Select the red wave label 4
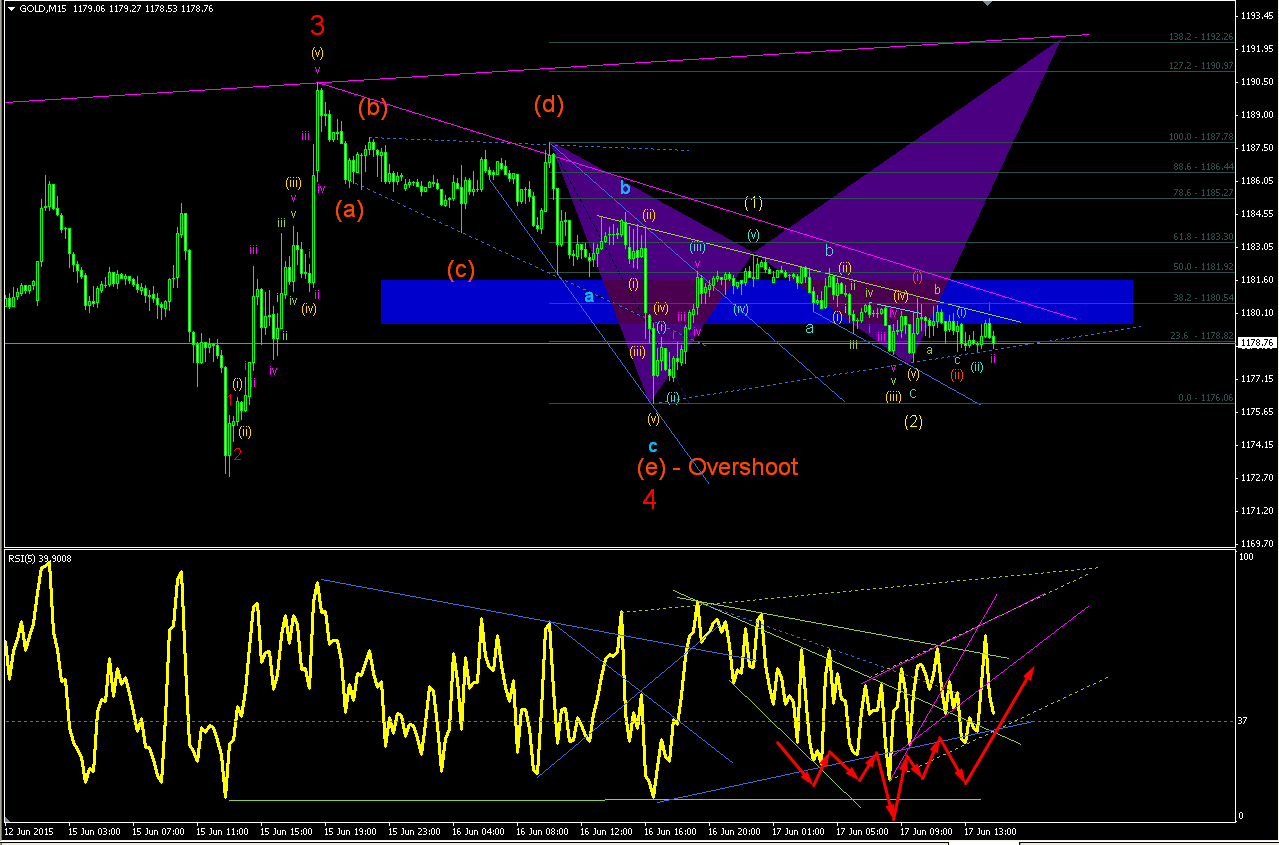Screen dimensions: 1279x845 coord(649,499)
